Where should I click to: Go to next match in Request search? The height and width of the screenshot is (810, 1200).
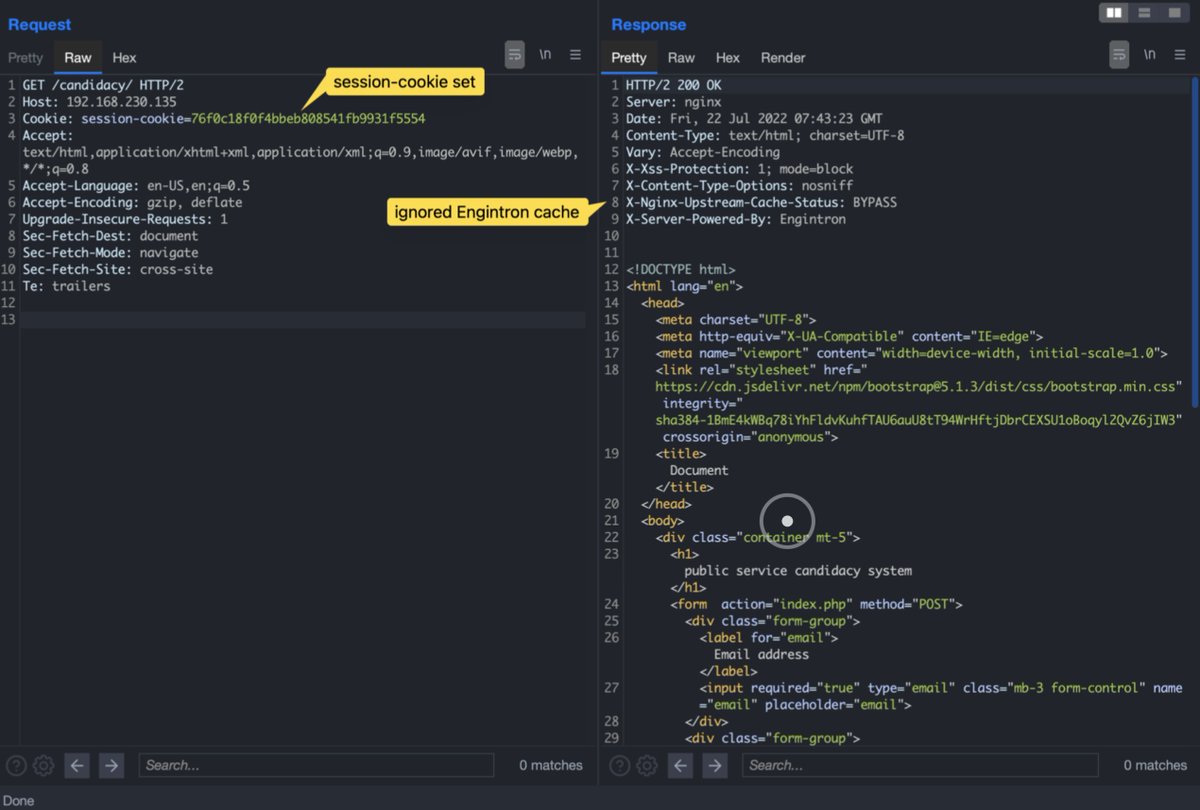point(111,766)
